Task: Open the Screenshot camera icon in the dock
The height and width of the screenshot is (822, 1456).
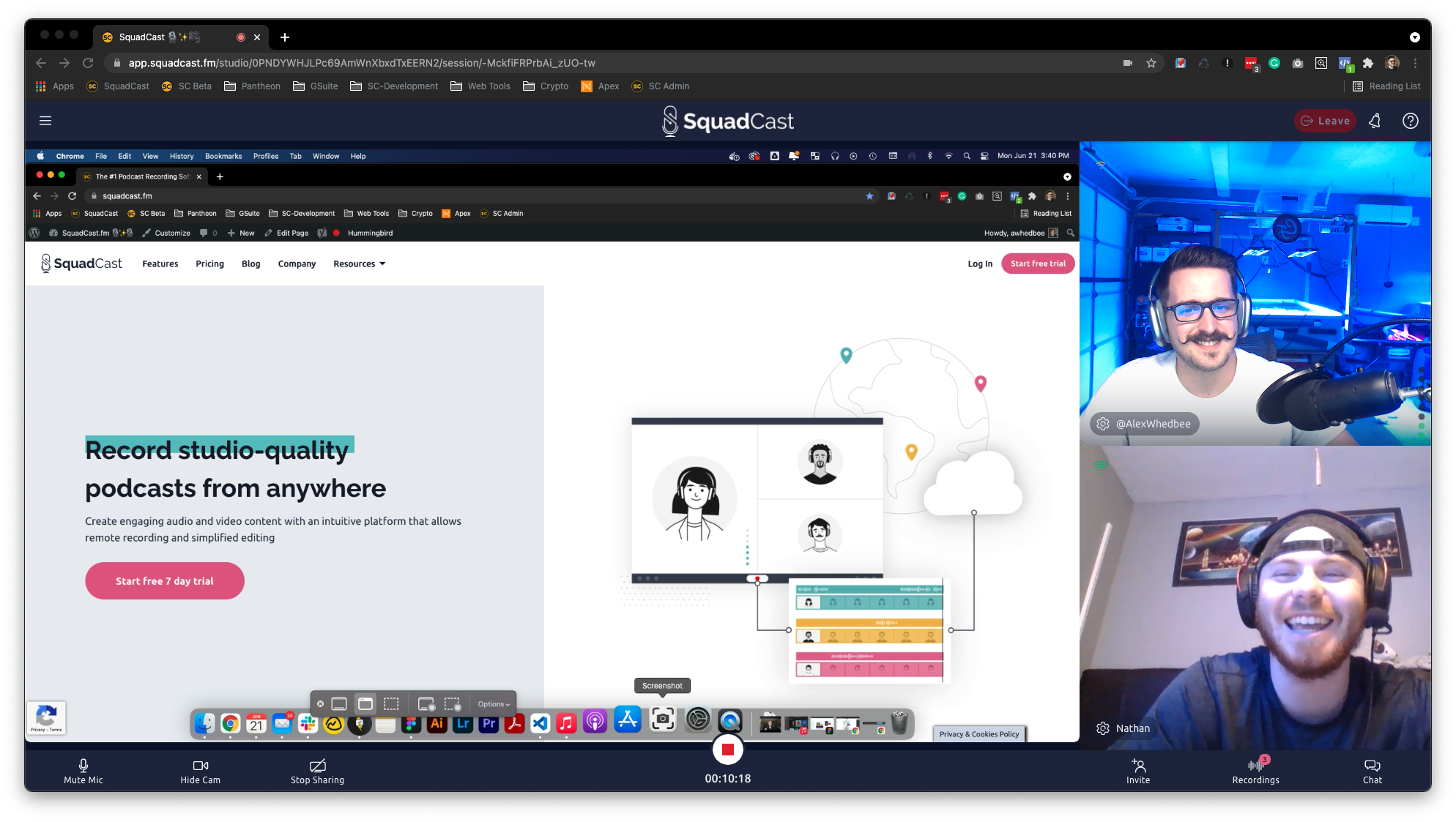Action: pos(662,721)
